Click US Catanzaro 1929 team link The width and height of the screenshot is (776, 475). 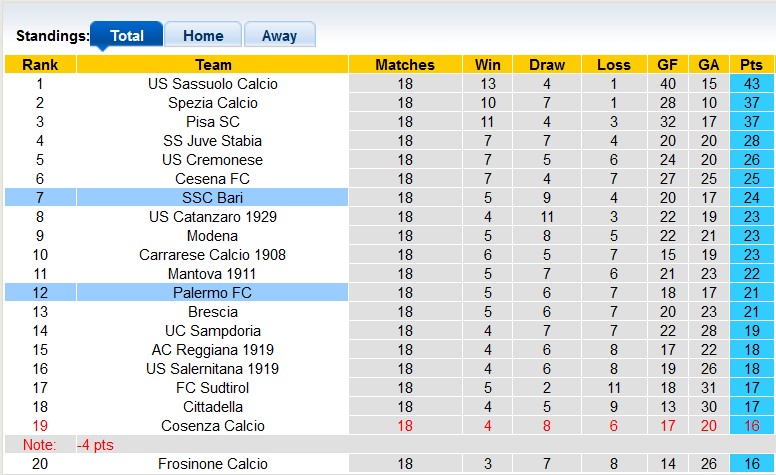point(212,217)
